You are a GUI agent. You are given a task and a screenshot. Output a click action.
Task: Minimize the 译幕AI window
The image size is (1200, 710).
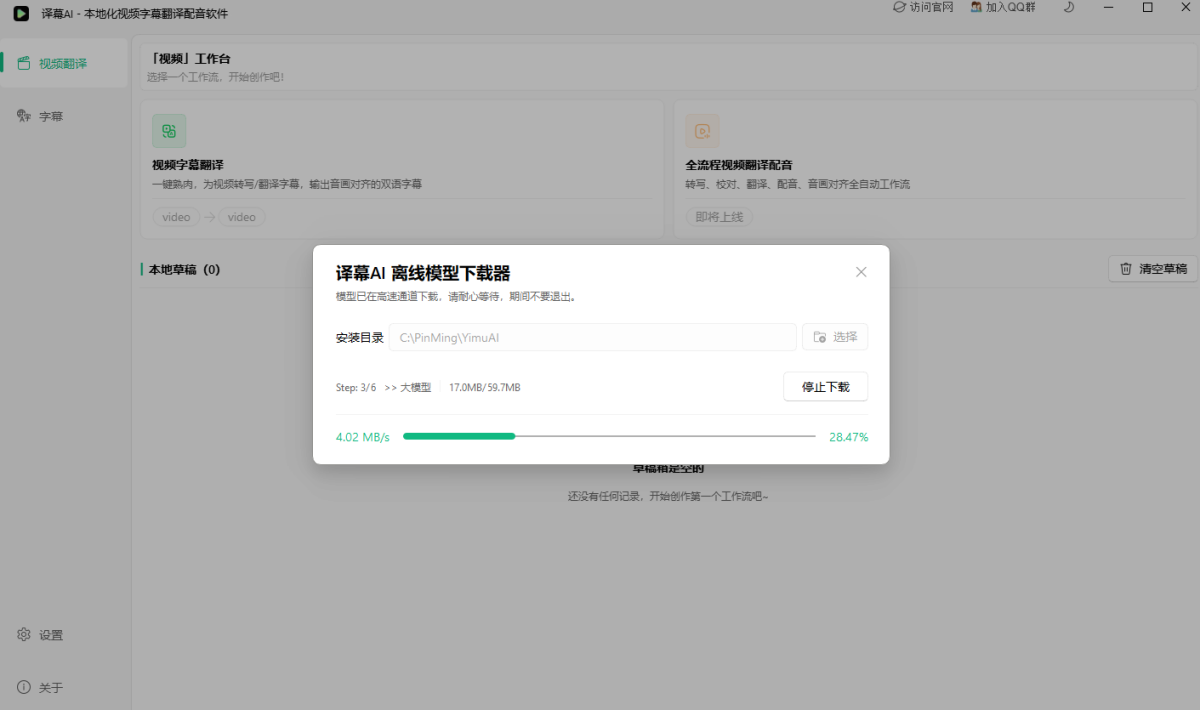pyautogui.click(x=1107, y=7)
